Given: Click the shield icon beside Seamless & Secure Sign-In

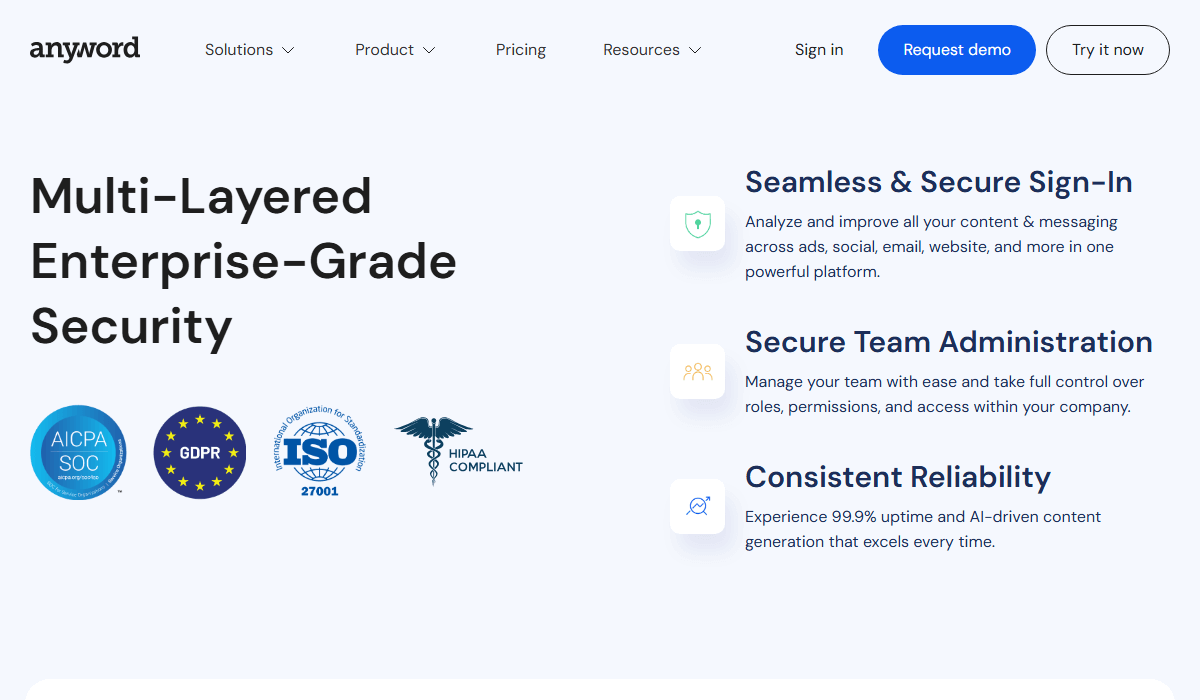Looking at the screenshot, I should tap(697, 223).
